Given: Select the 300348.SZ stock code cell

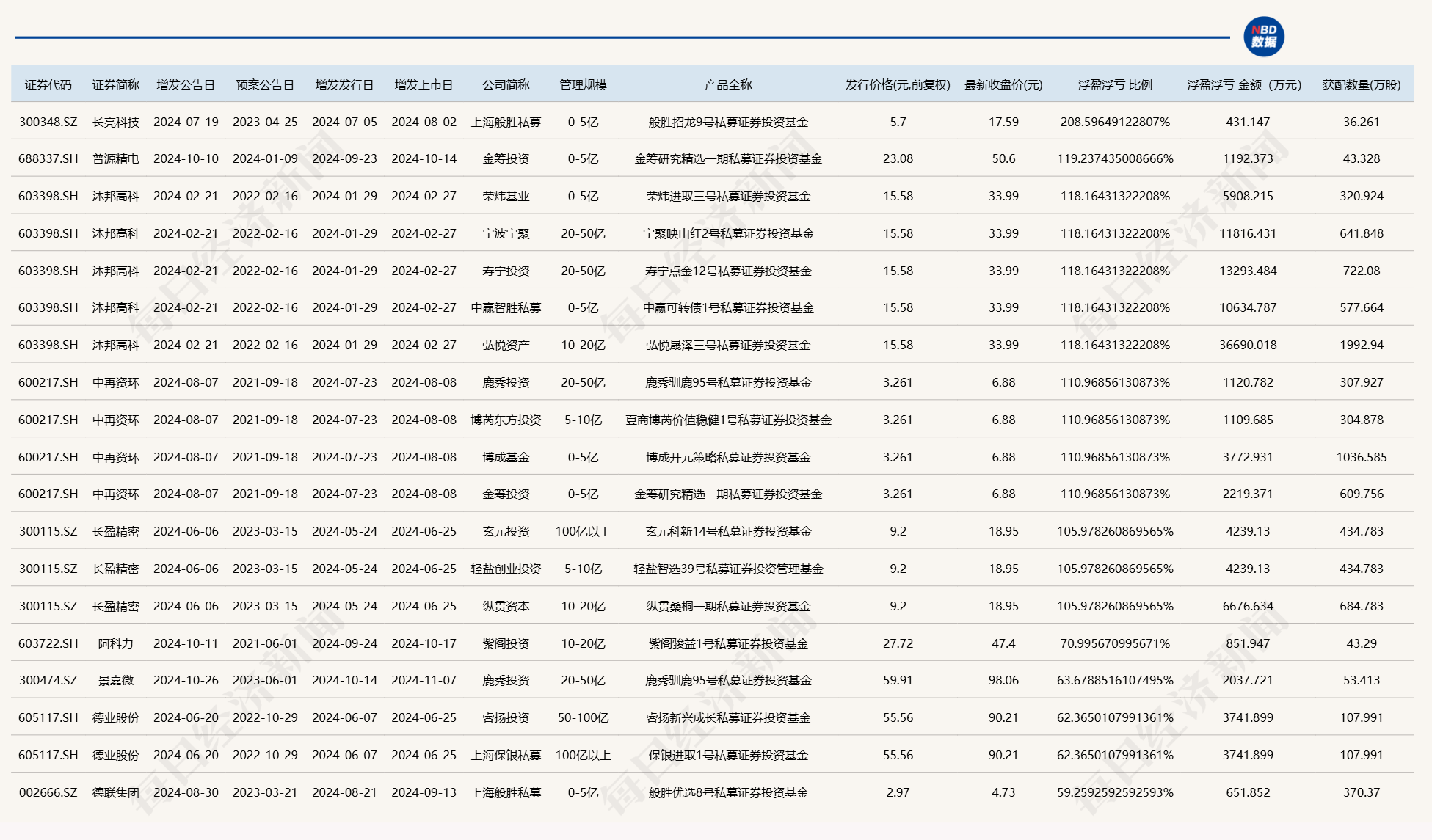Looking at the screenshot, I should [x=48, y=122].
